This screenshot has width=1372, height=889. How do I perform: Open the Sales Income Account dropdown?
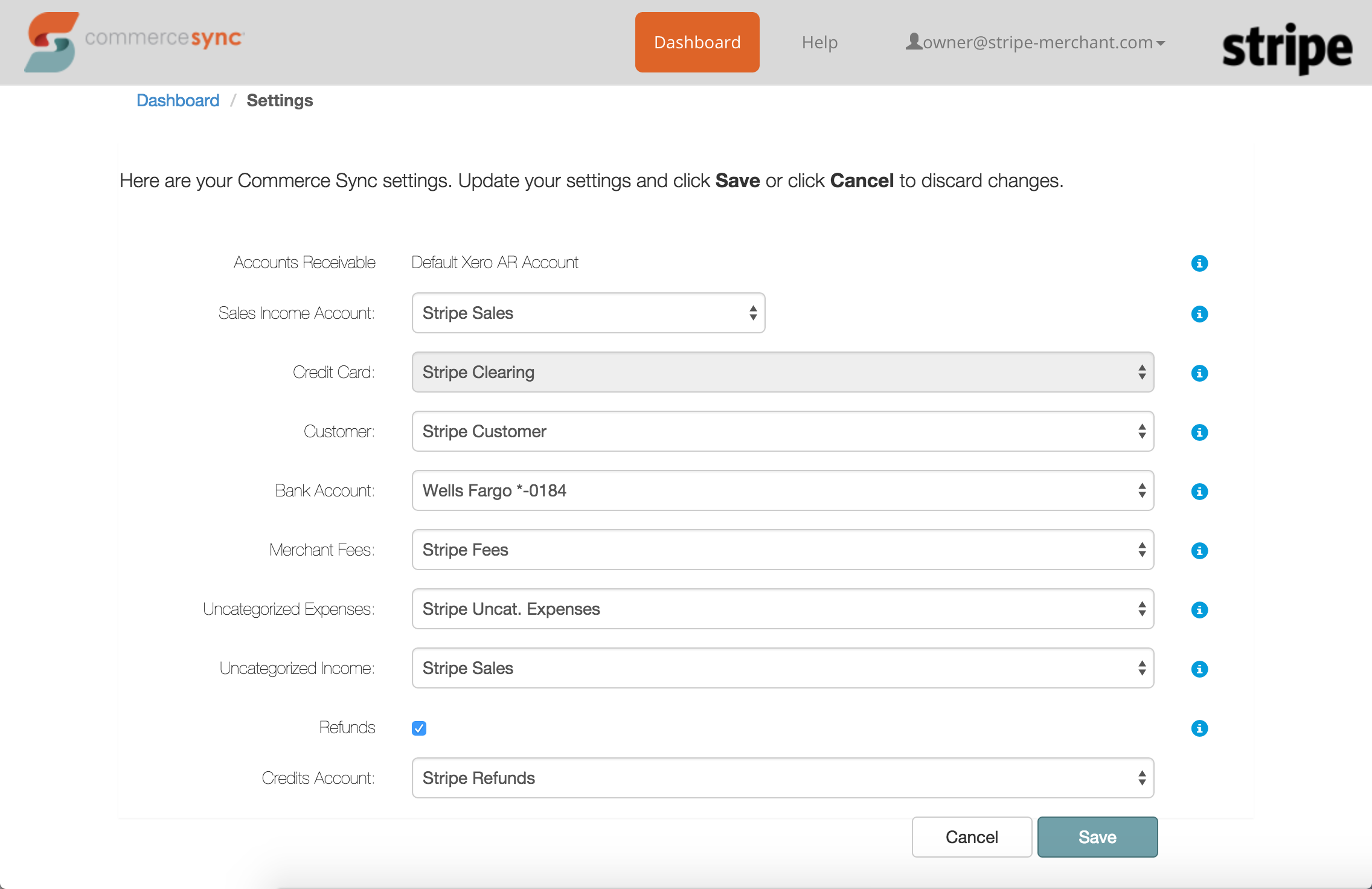click(x=588, y=313)
